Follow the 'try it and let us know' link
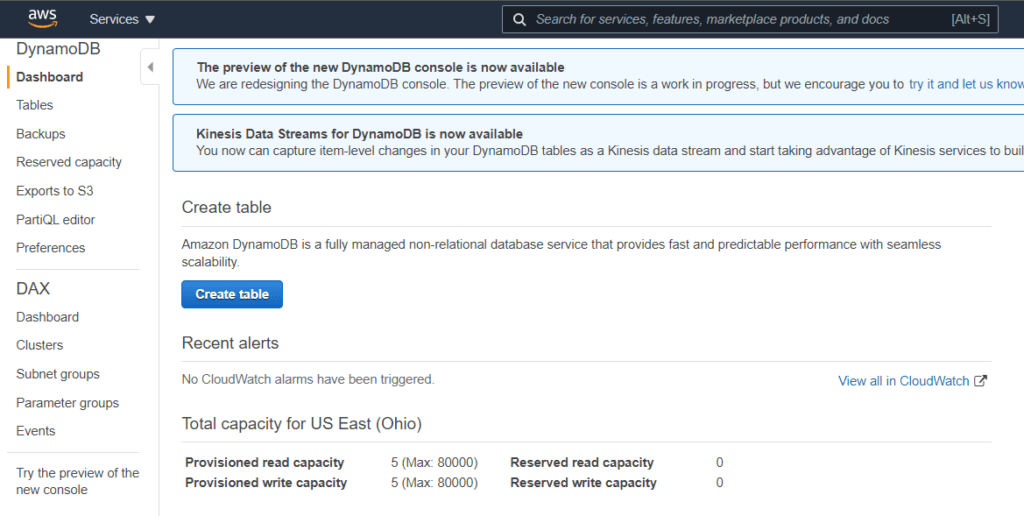Image resolution: width=1024 pixels, height=516 pixels. click(x=966, y=84)
